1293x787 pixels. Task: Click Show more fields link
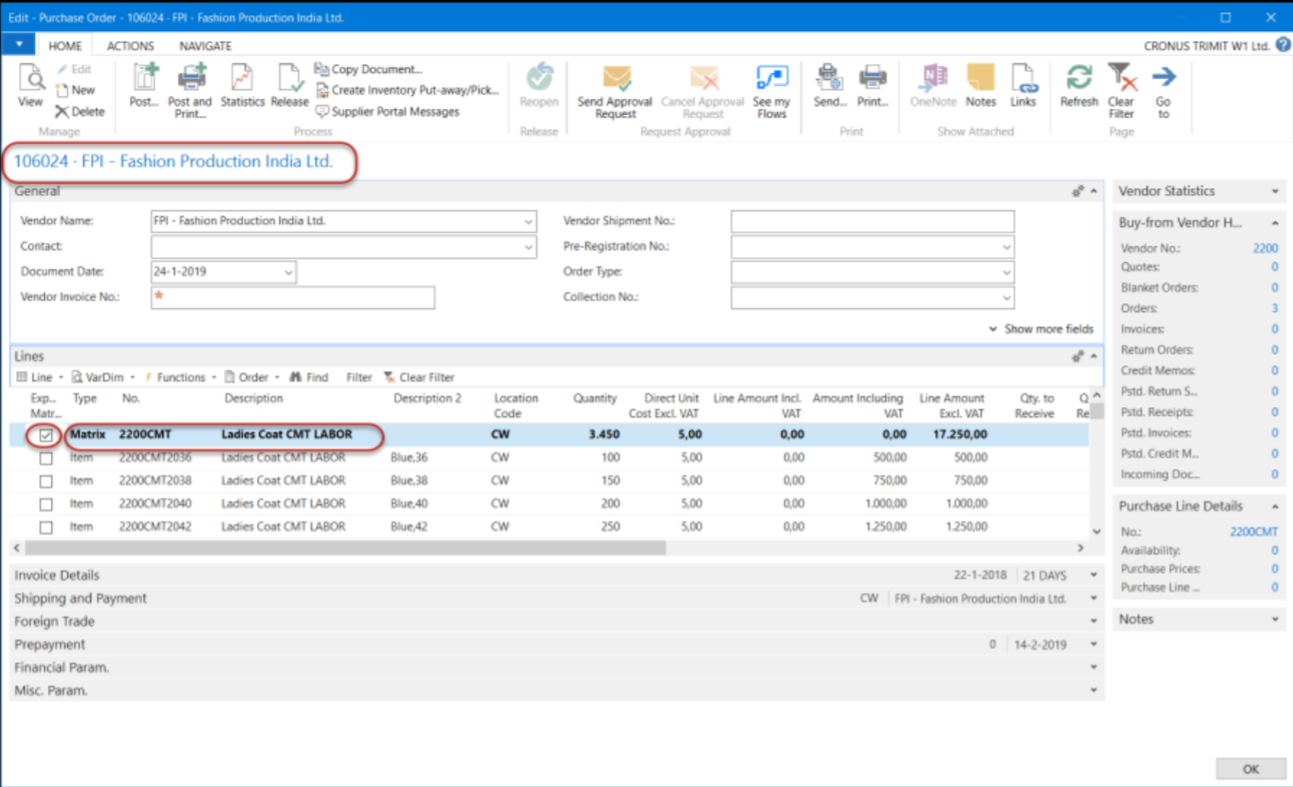(x=1041, y=329)
